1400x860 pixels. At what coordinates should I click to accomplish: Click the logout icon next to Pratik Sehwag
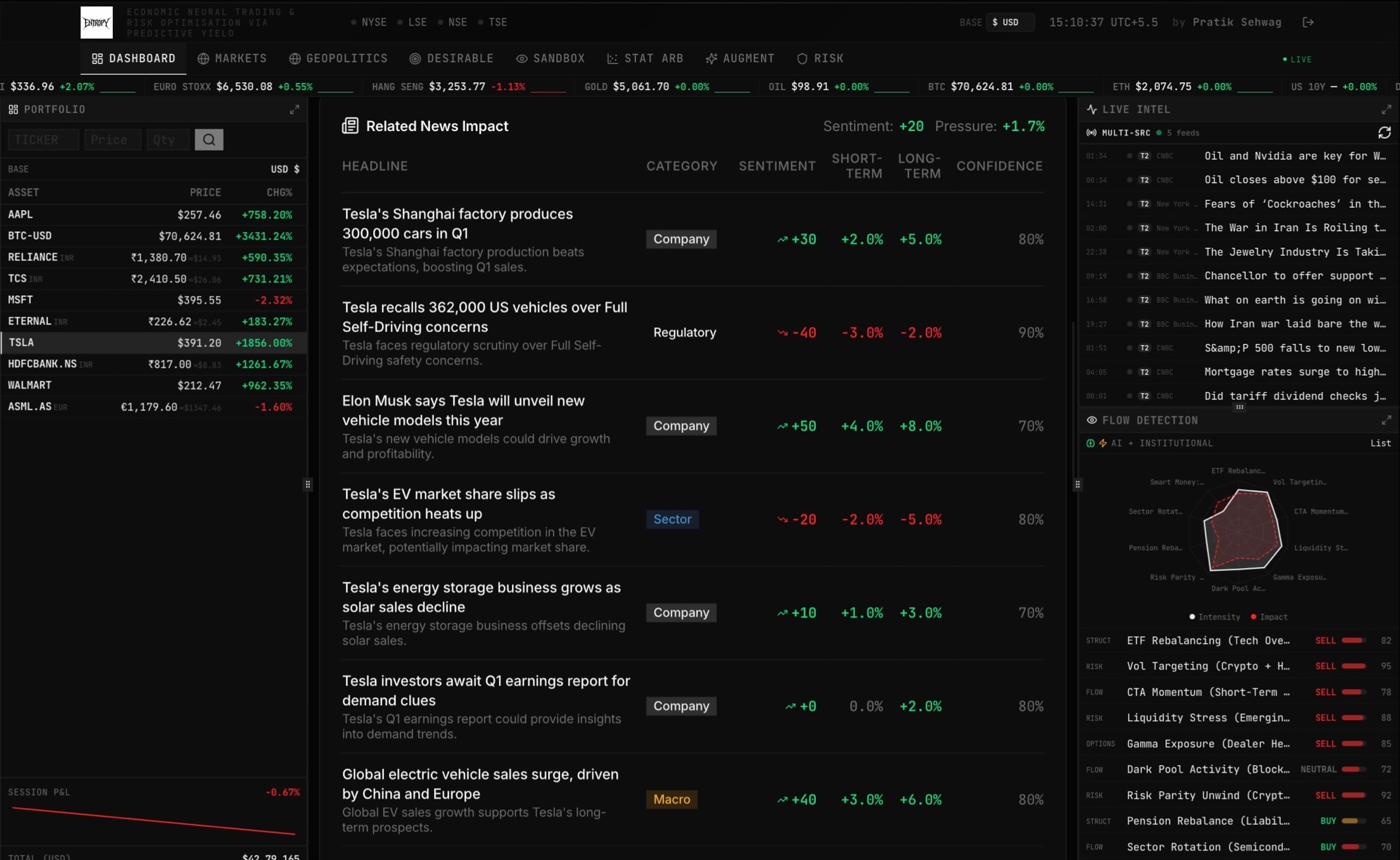pyautogui.click(x=1308, y=22)
